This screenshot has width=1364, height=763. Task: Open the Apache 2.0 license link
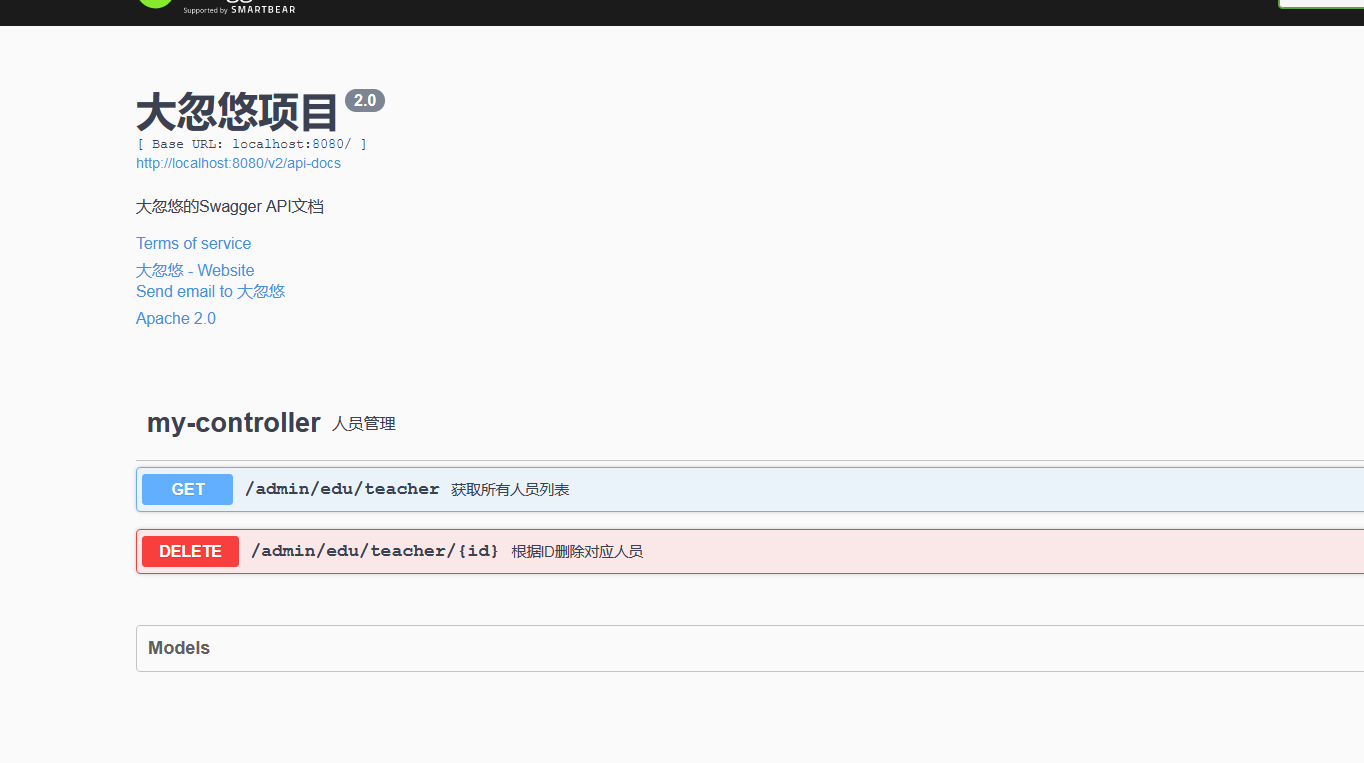(176, 318)
